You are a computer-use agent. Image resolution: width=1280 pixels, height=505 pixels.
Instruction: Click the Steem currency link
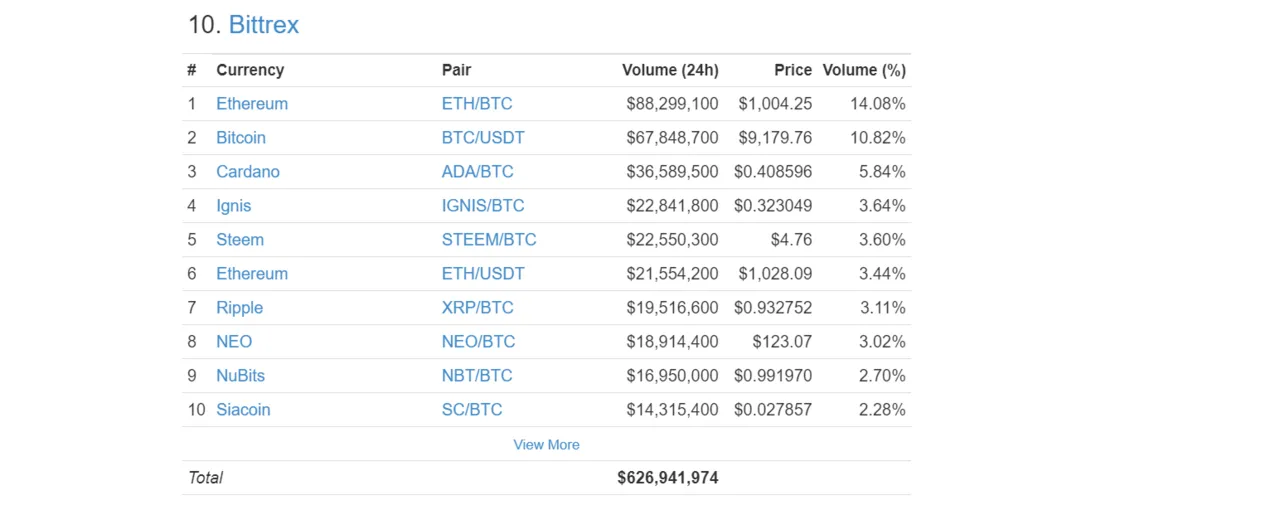point(240,240)
